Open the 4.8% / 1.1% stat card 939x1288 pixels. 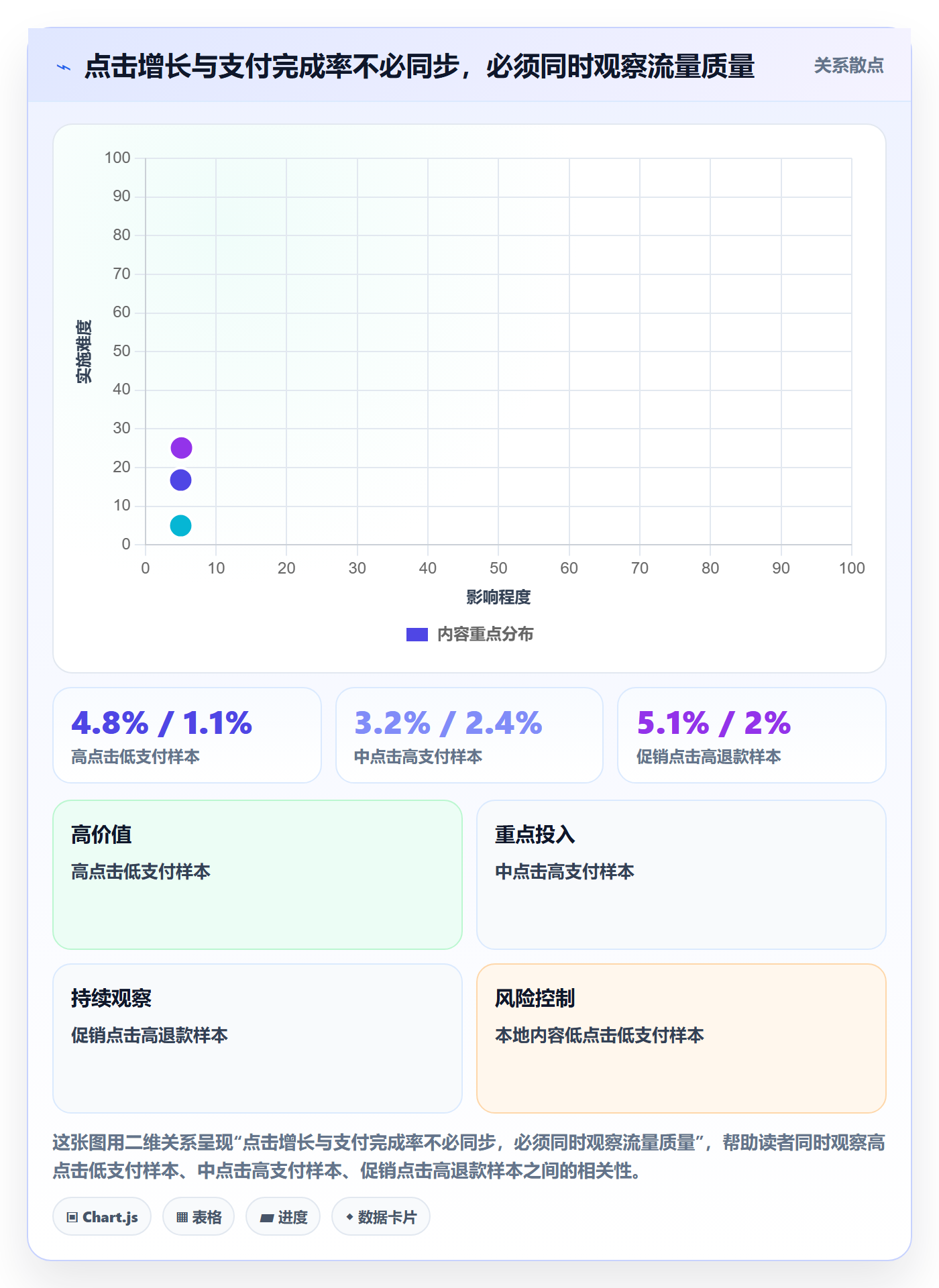(187, 735)
